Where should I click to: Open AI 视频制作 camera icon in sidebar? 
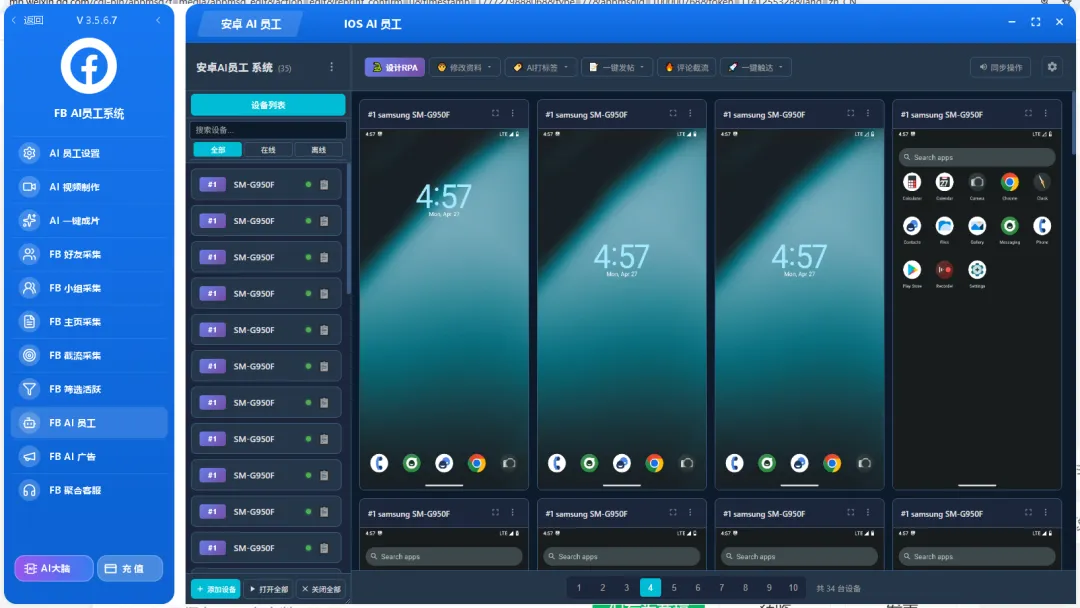[29, 187]
